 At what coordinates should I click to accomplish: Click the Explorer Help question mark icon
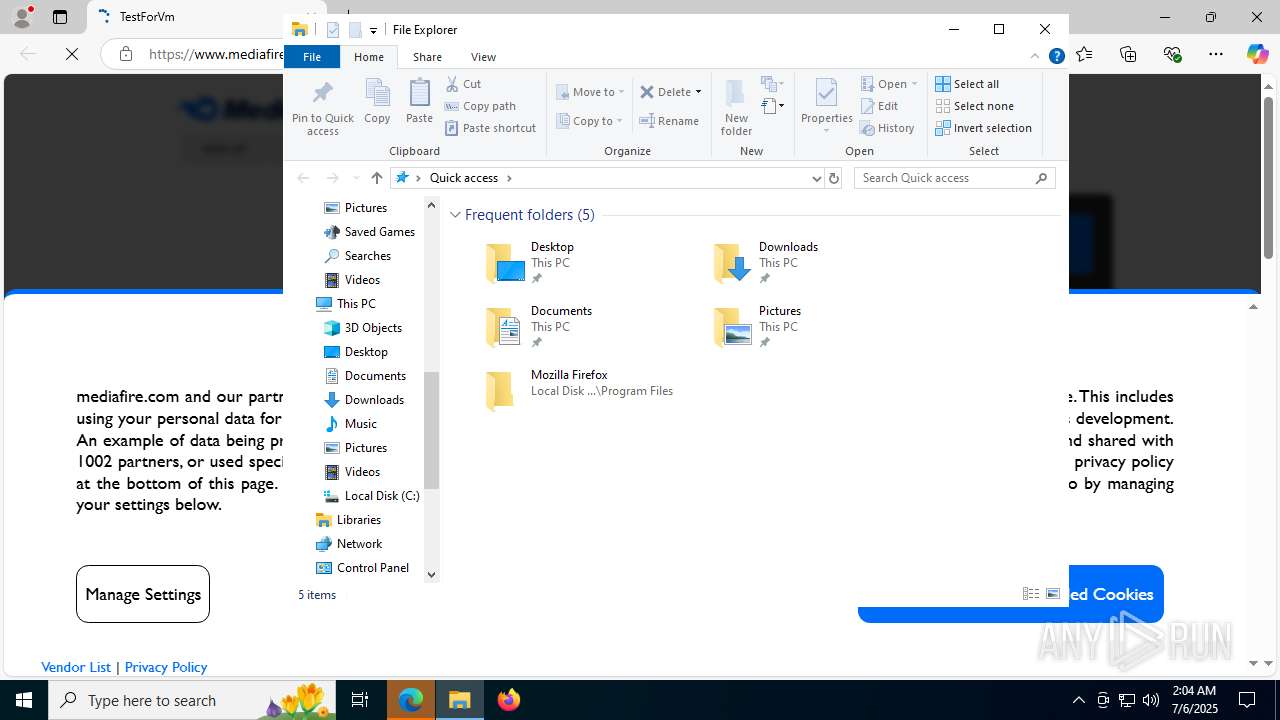click(x=1056, y=56)
